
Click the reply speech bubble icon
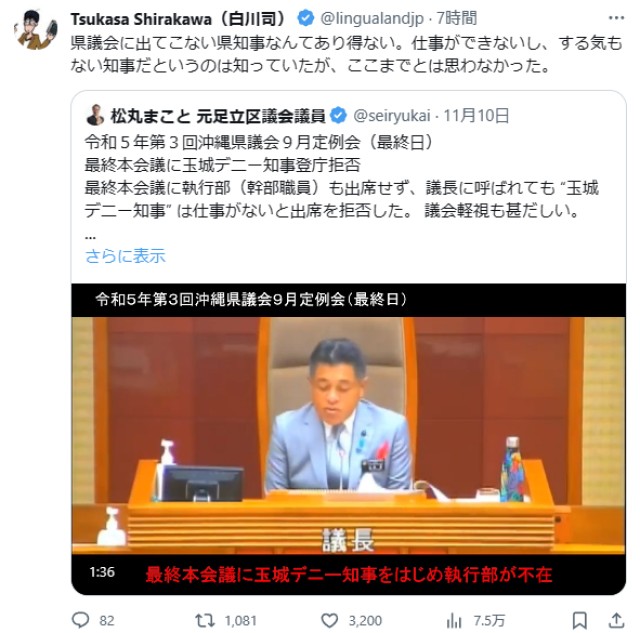(80, 620)
